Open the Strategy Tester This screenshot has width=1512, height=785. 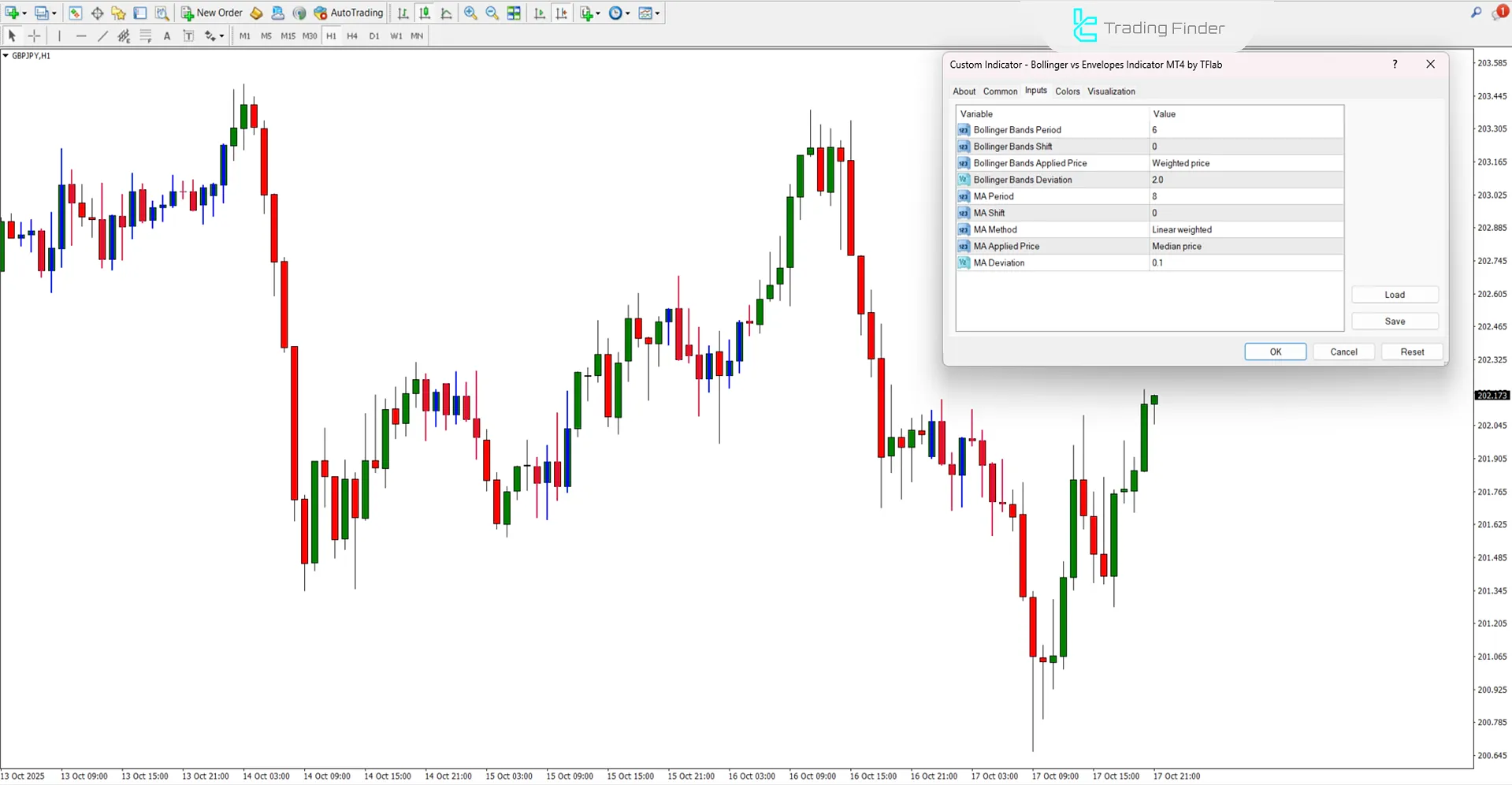(x=162, y=13)
